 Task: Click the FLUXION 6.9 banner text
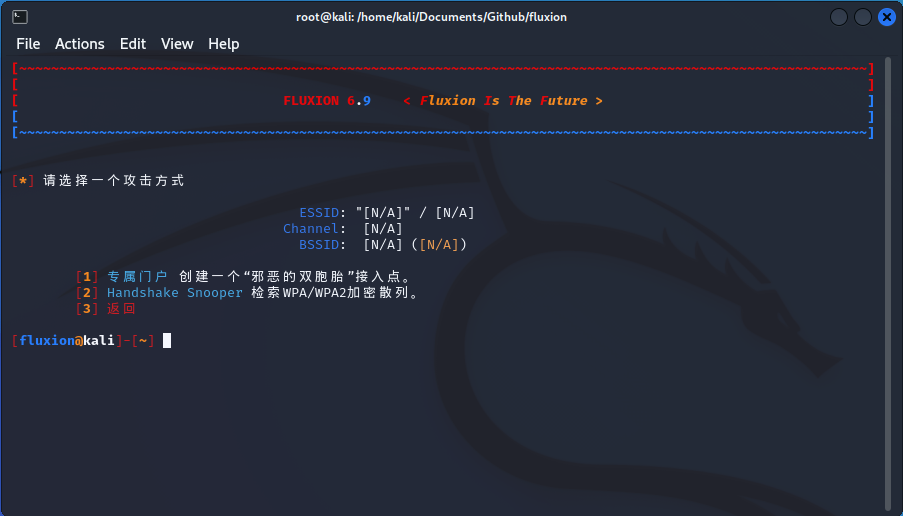point(327,101)
